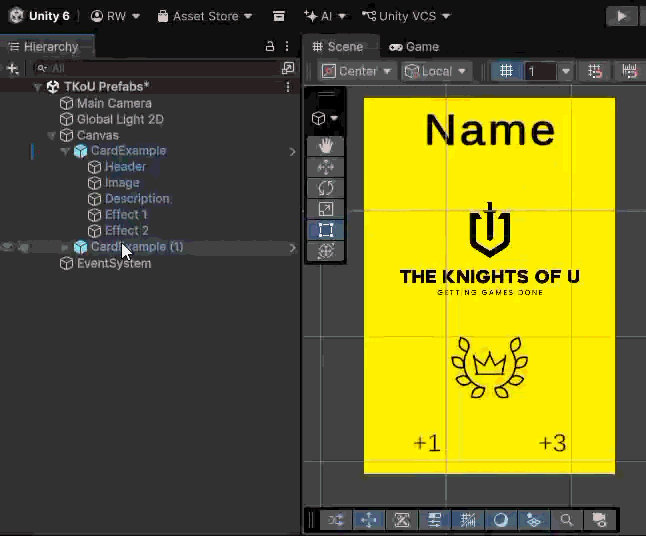Collapse the CardExample prefab

(65, 151)
